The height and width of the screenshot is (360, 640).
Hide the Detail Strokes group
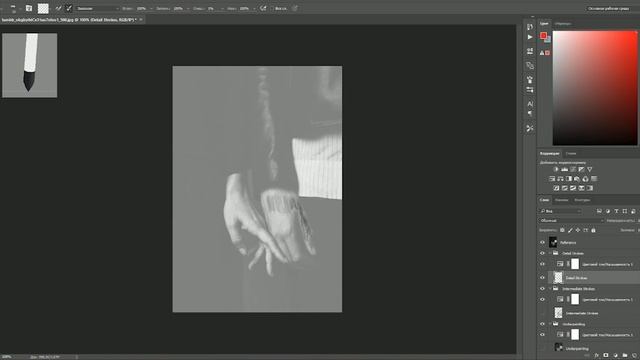click(542, 253)
